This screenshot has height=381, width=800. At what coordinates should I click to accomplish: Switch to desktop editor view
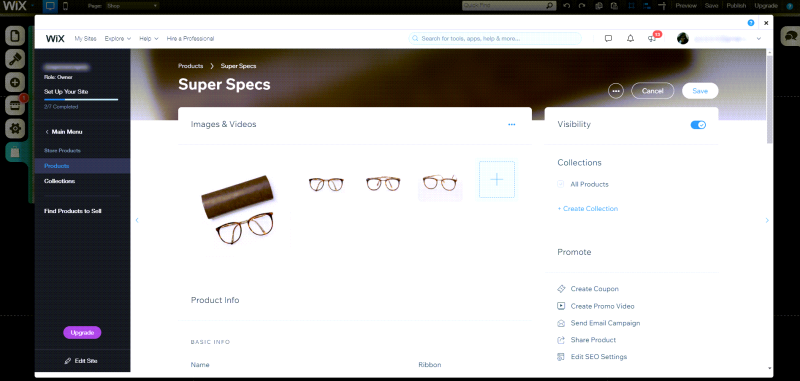(50, 6)
